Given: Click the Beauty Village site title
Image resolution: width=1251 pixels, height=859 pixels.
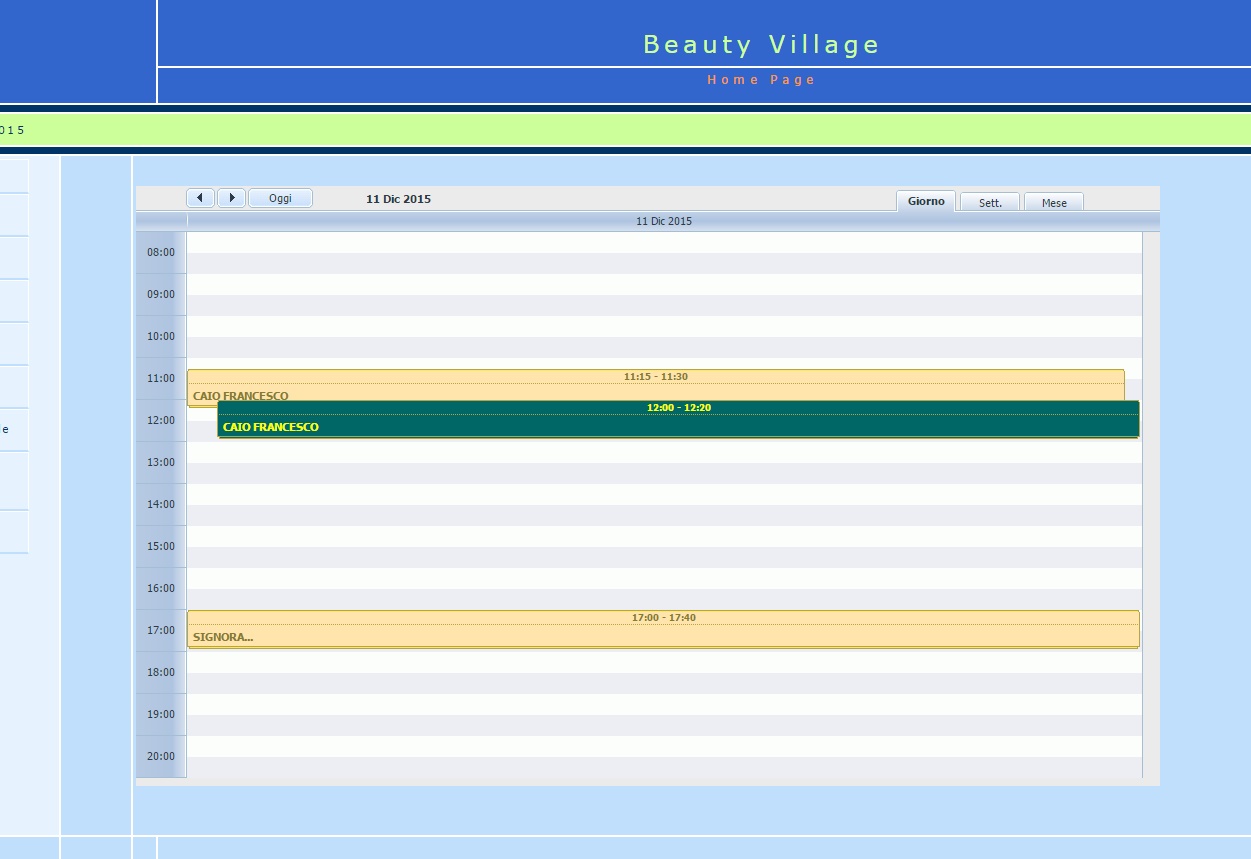Looking at the screenshot, I should click(x=762, y=45).
